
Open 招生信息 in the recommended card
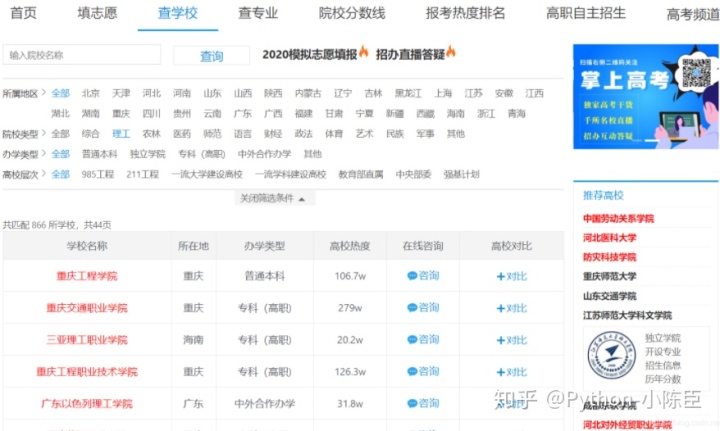[663, 365]
